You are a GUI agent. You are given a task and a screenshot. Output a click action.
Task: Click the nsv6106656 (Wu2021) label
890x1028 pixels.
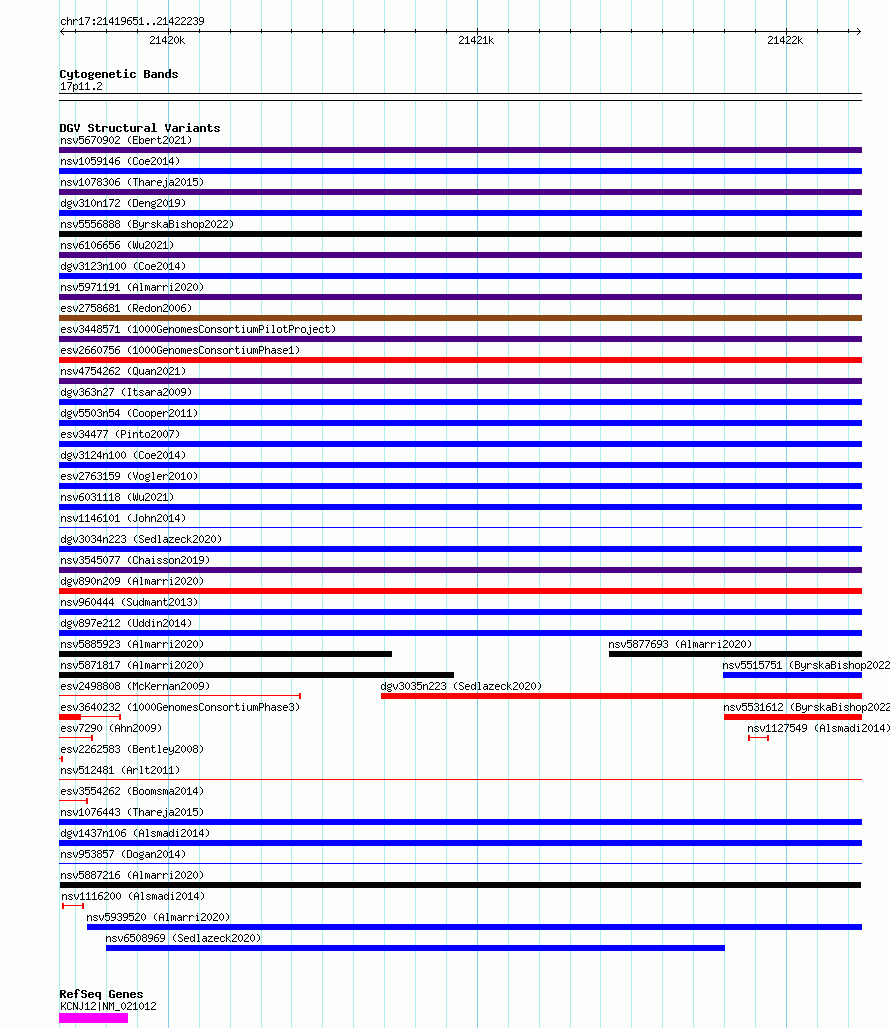tap(117, 245)
